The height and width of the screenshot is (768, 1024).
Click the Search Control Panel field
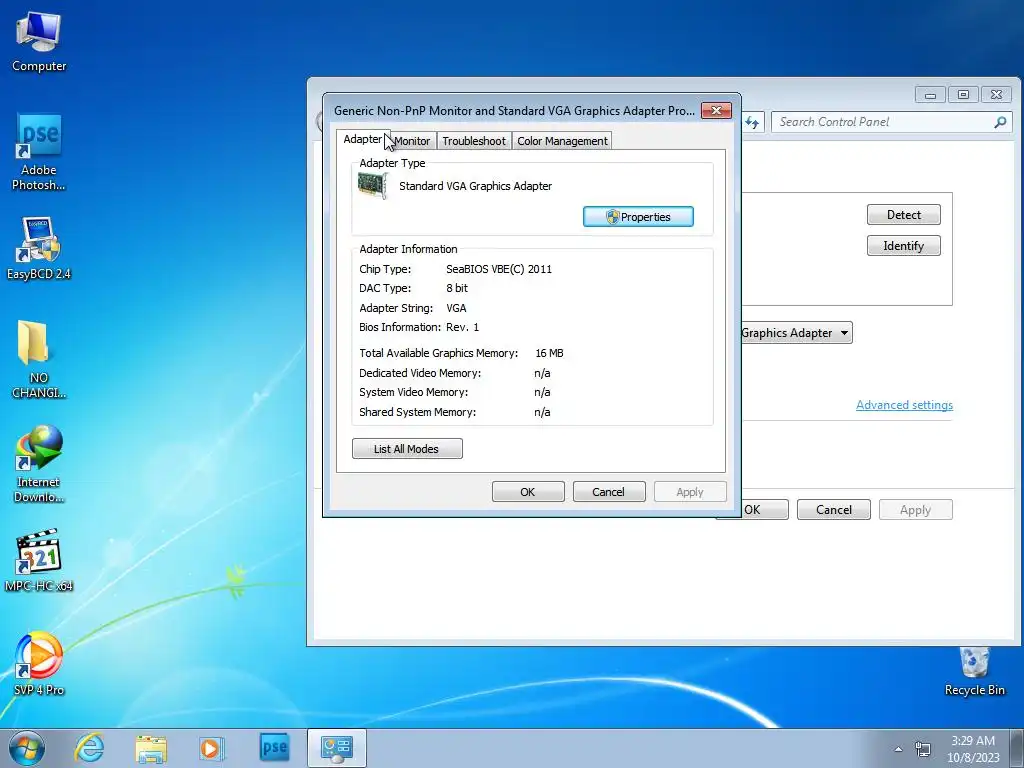(892, 122)
